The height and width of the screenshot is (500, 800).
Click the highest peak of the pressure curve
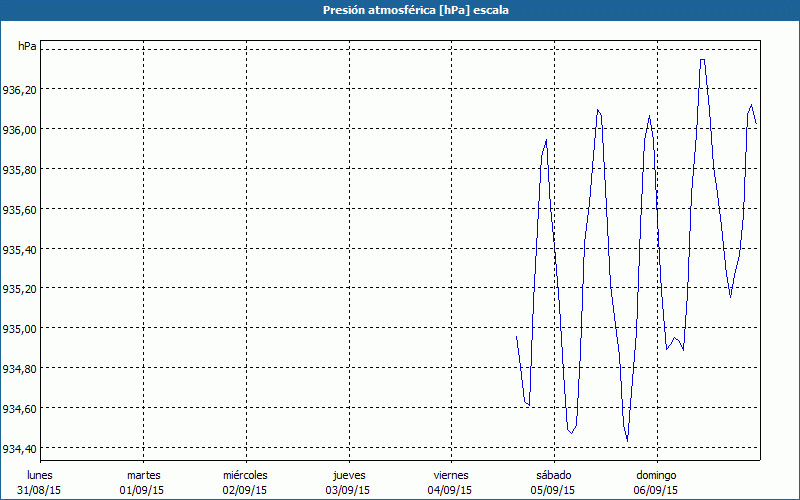click(x=703, y=60)
